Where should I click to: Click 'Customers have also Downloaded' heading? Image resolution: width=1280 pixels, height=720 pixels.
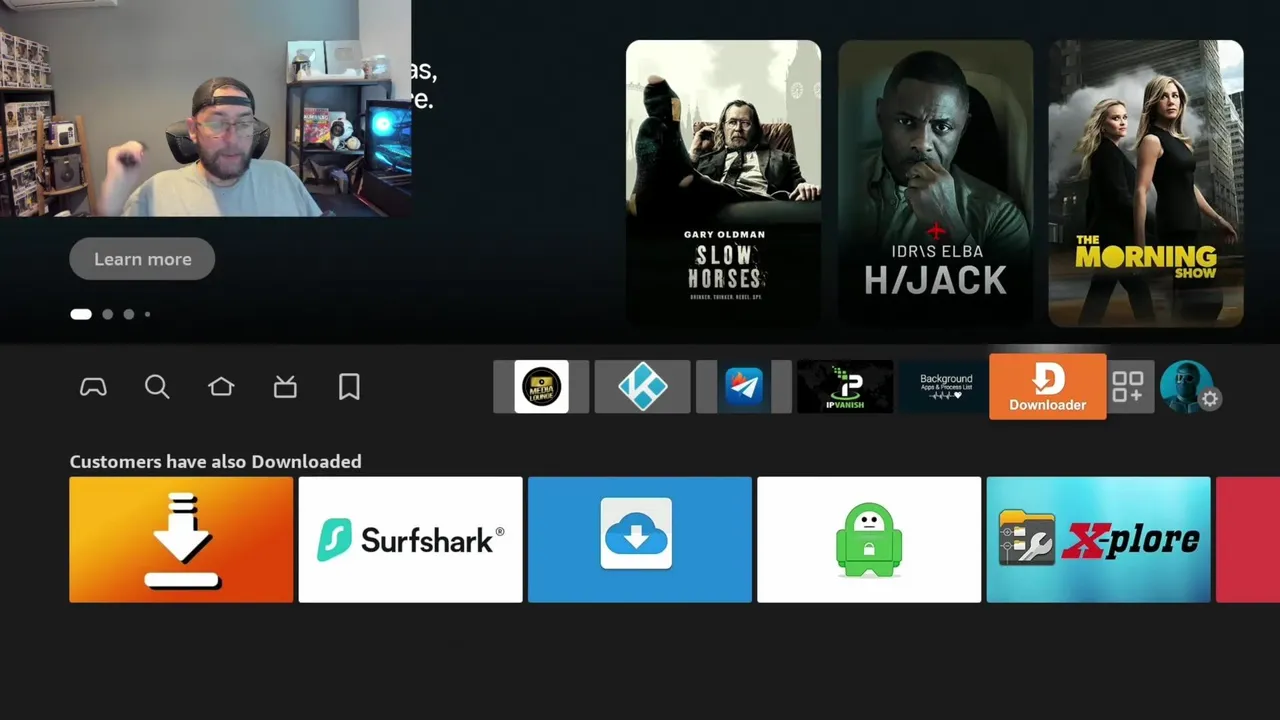click(x=215, y=461)
